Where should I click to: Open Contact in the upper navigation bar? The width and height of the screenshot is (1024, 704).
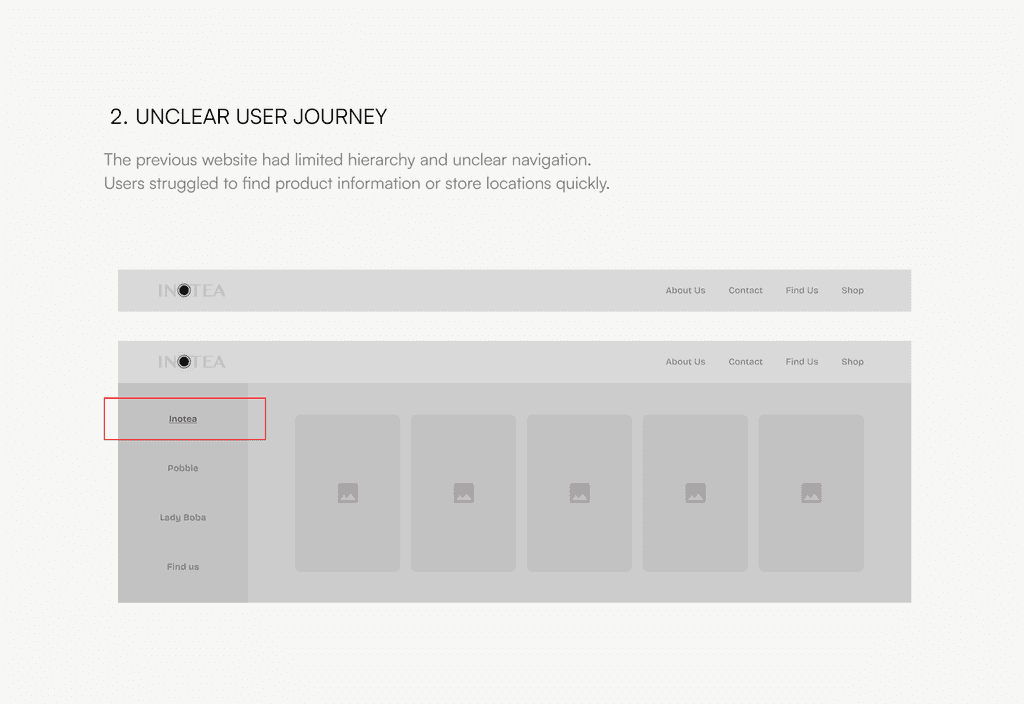pyautogui.click(x=745, y=291)
